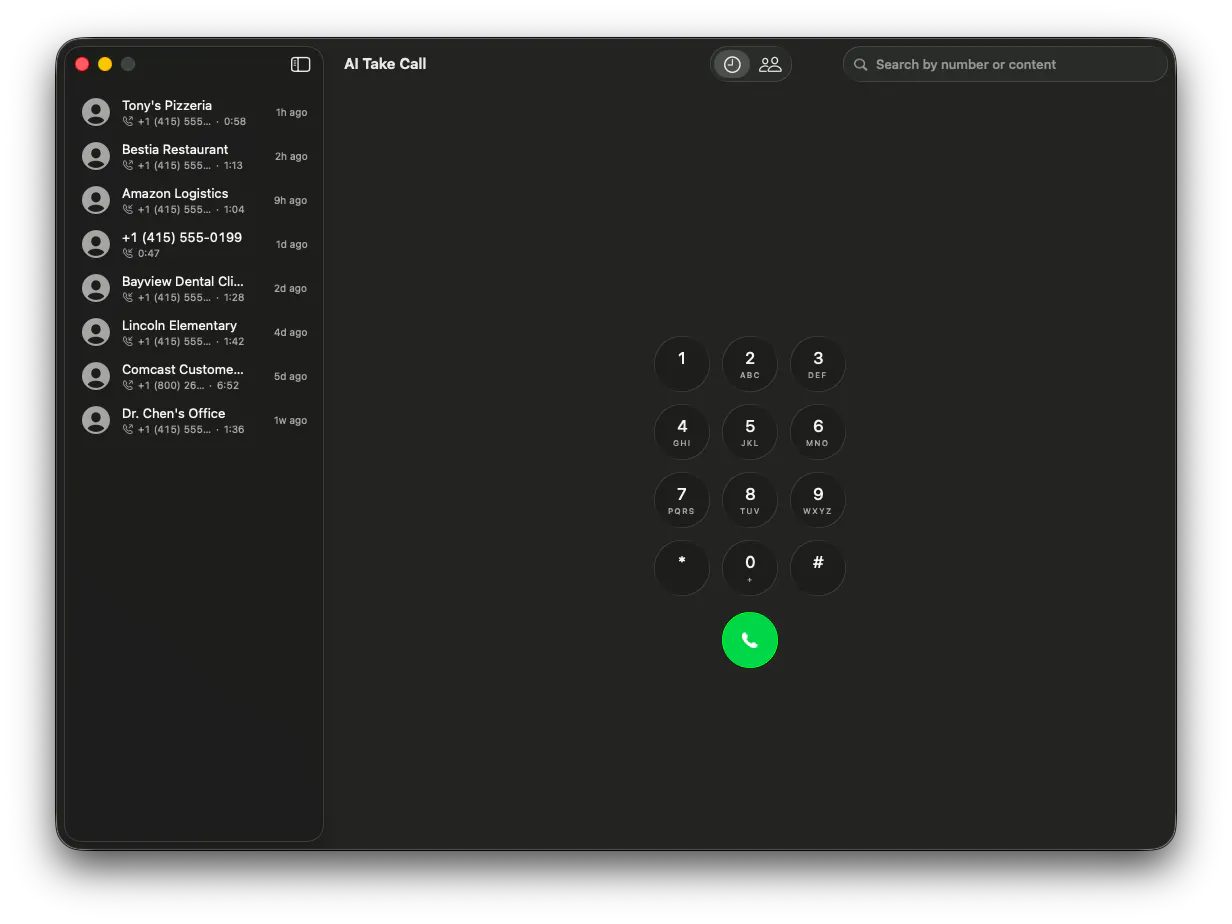Toggle the sidebar panel icon

click(x=300, y=64)
